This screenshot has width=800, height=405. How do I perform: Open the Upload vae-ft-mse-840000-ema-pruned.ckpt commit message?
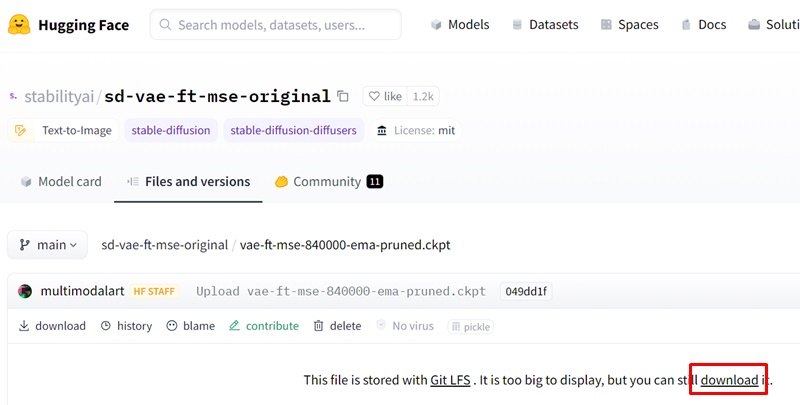341,291
